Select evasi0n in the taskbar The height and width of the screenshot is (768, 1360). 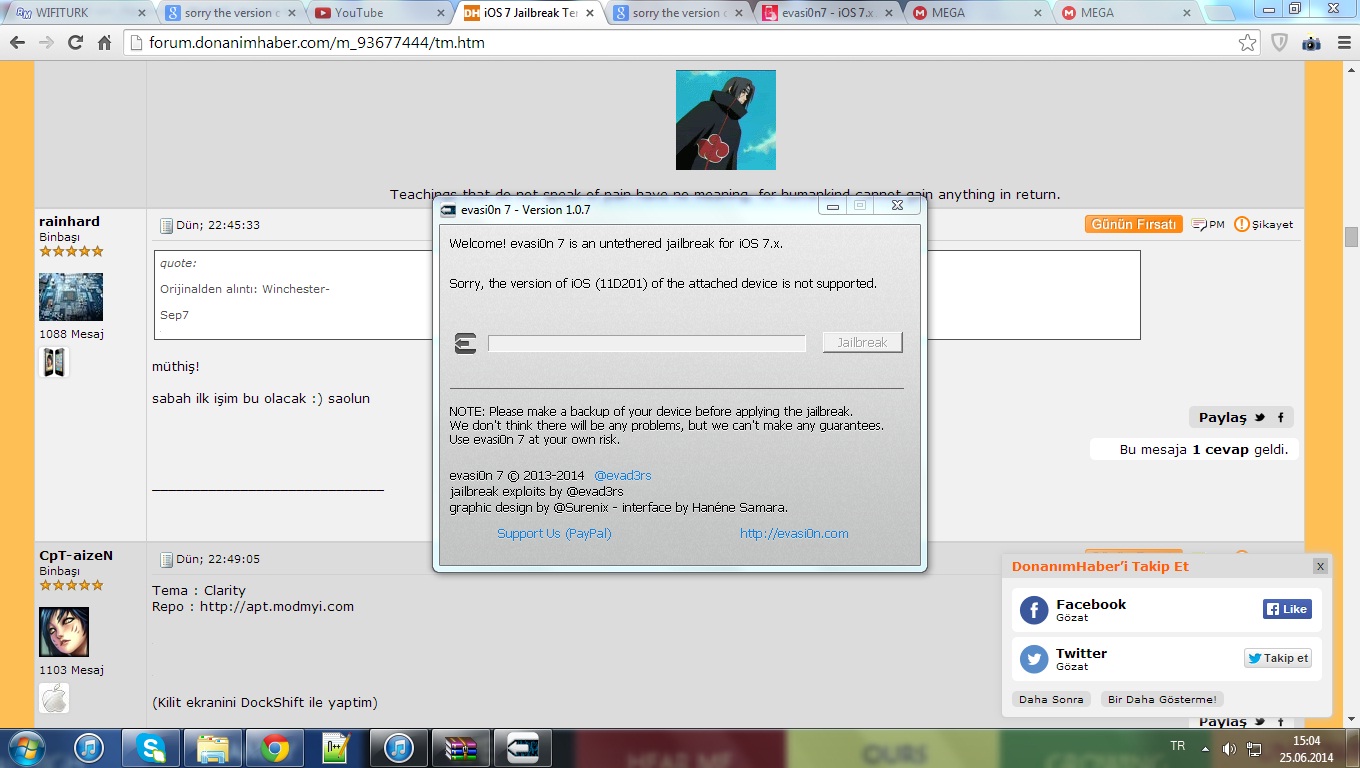click(x=523, y=748)
